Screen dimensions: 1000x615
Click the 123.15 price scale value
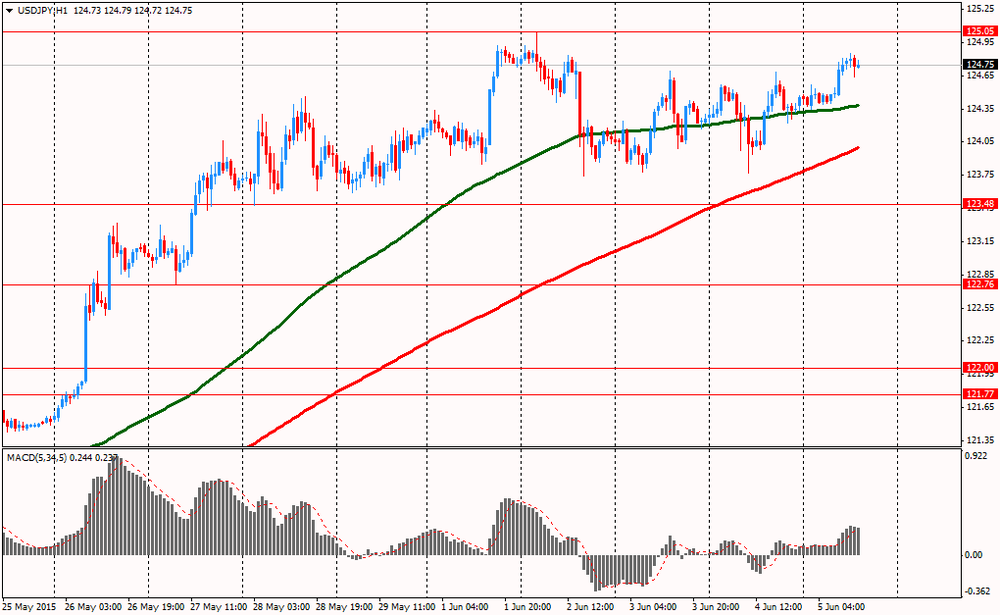tap(982, 241)
